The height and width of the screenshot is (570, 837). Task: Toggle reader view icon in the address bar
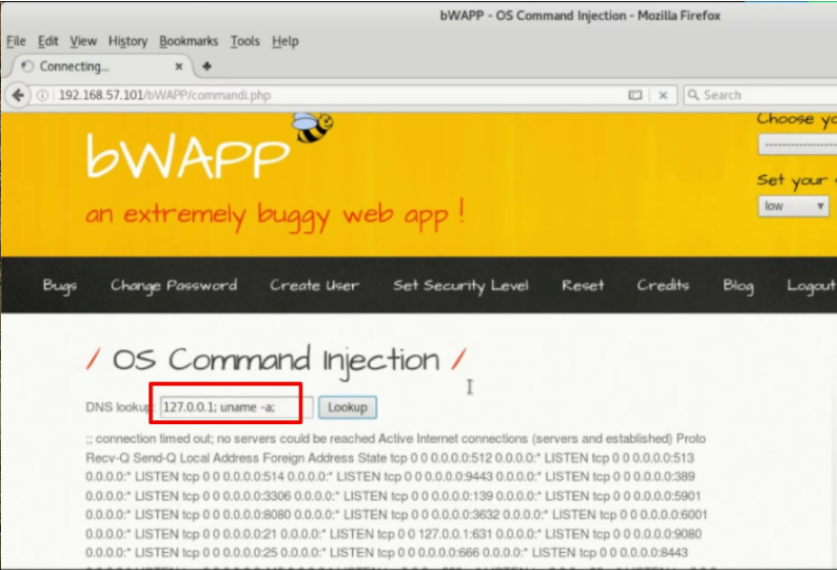pos(635,95)
